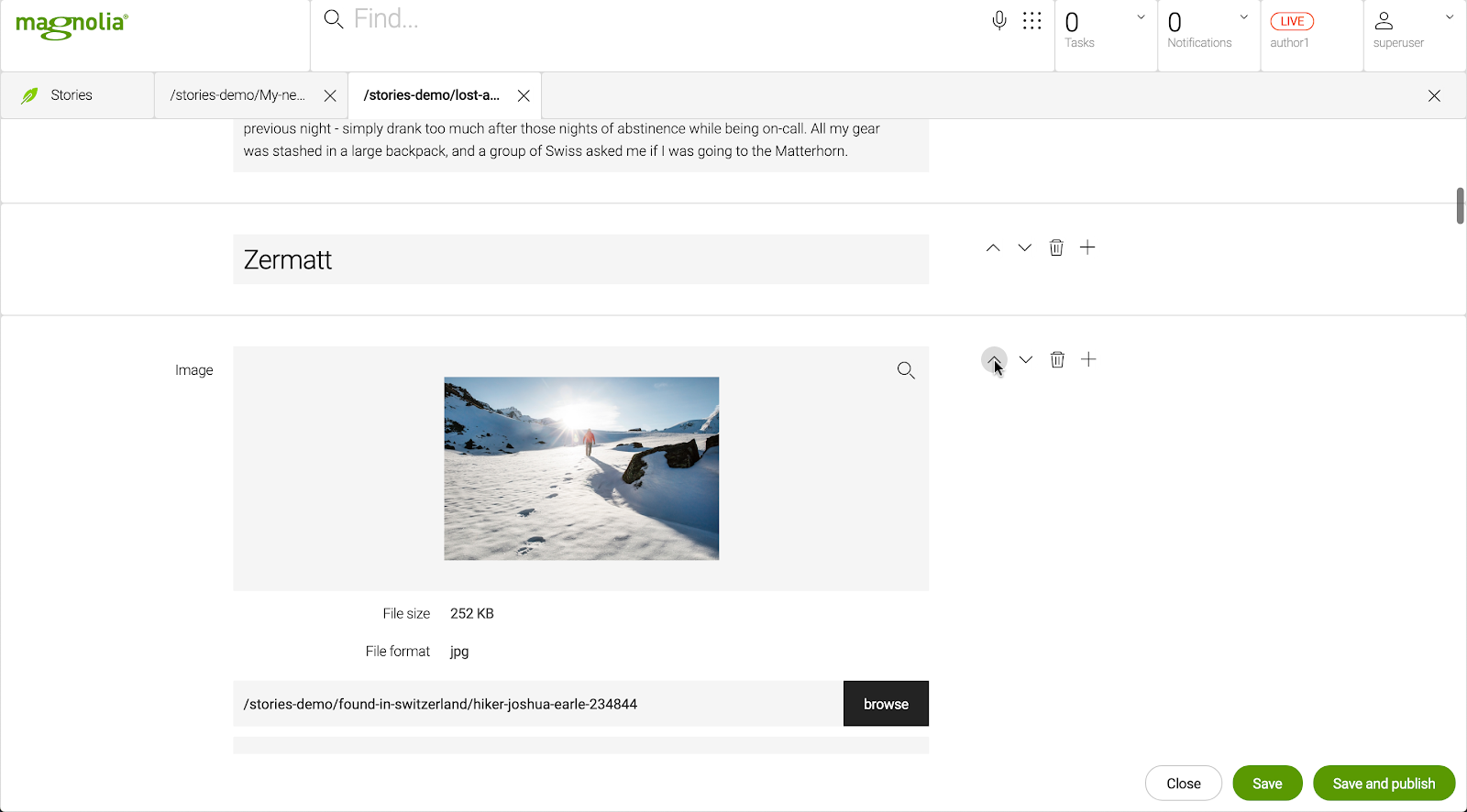Expand the Tasks dropdown chevron
Screen dimensions: 1467x812
(x=1140, y=16)
